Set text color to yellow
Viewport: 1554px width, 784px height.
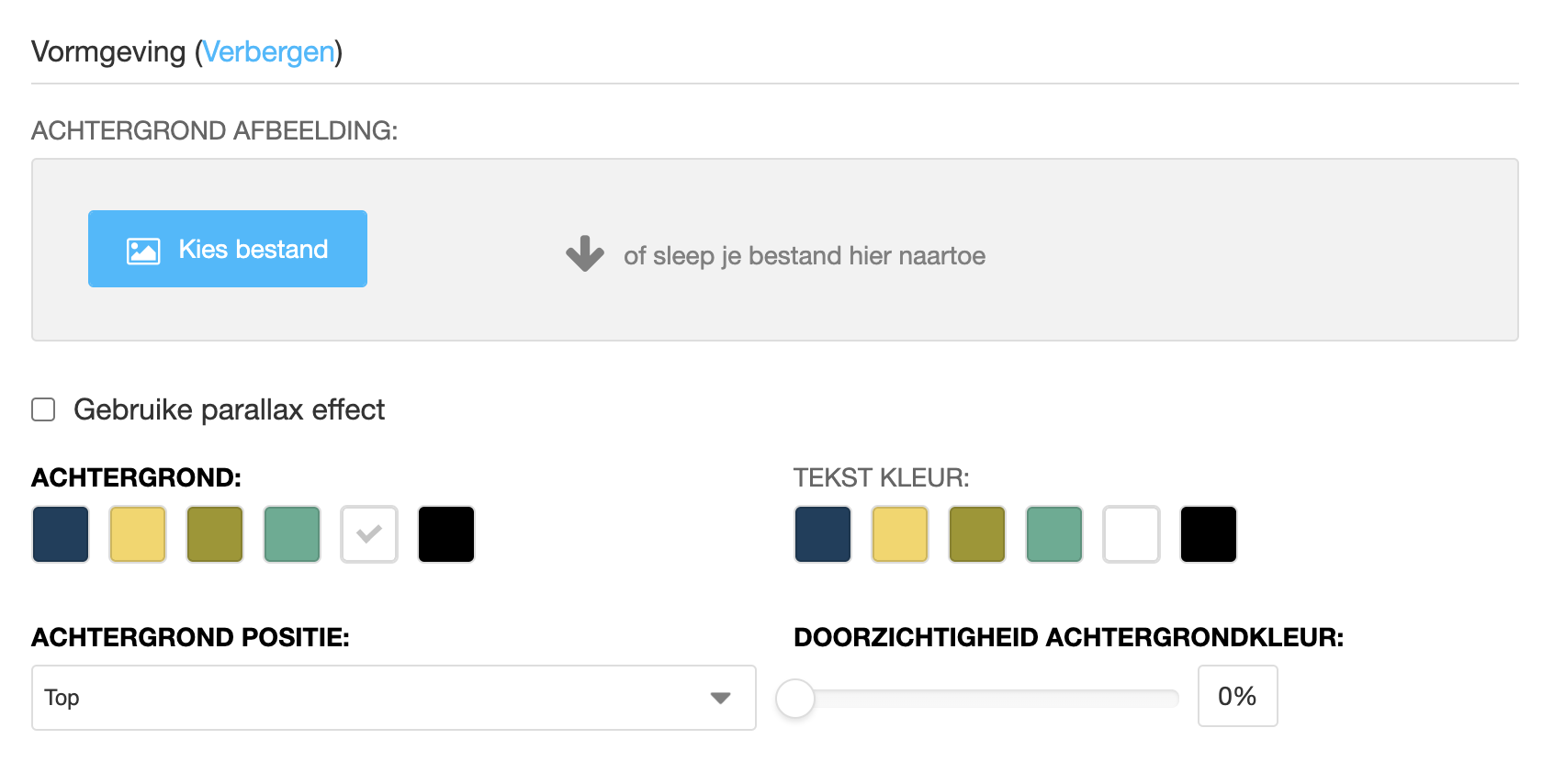tap(900, 534)
